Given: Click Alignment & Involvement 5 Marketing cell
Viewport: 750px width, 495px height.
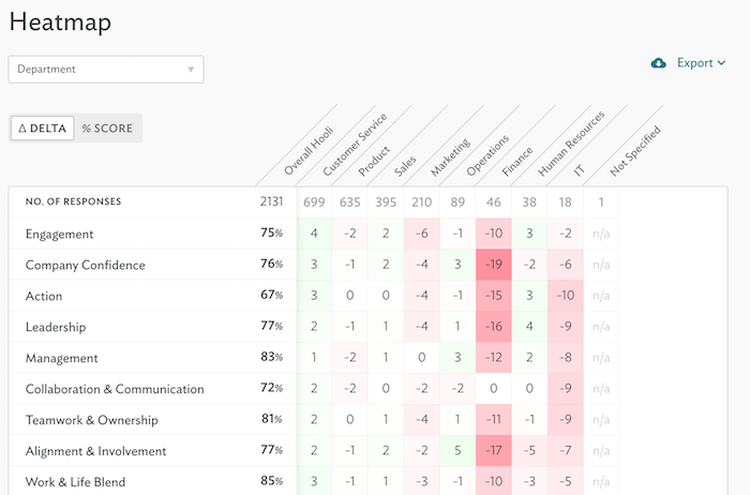Looking at the screenshot, I should pos(457,451).
